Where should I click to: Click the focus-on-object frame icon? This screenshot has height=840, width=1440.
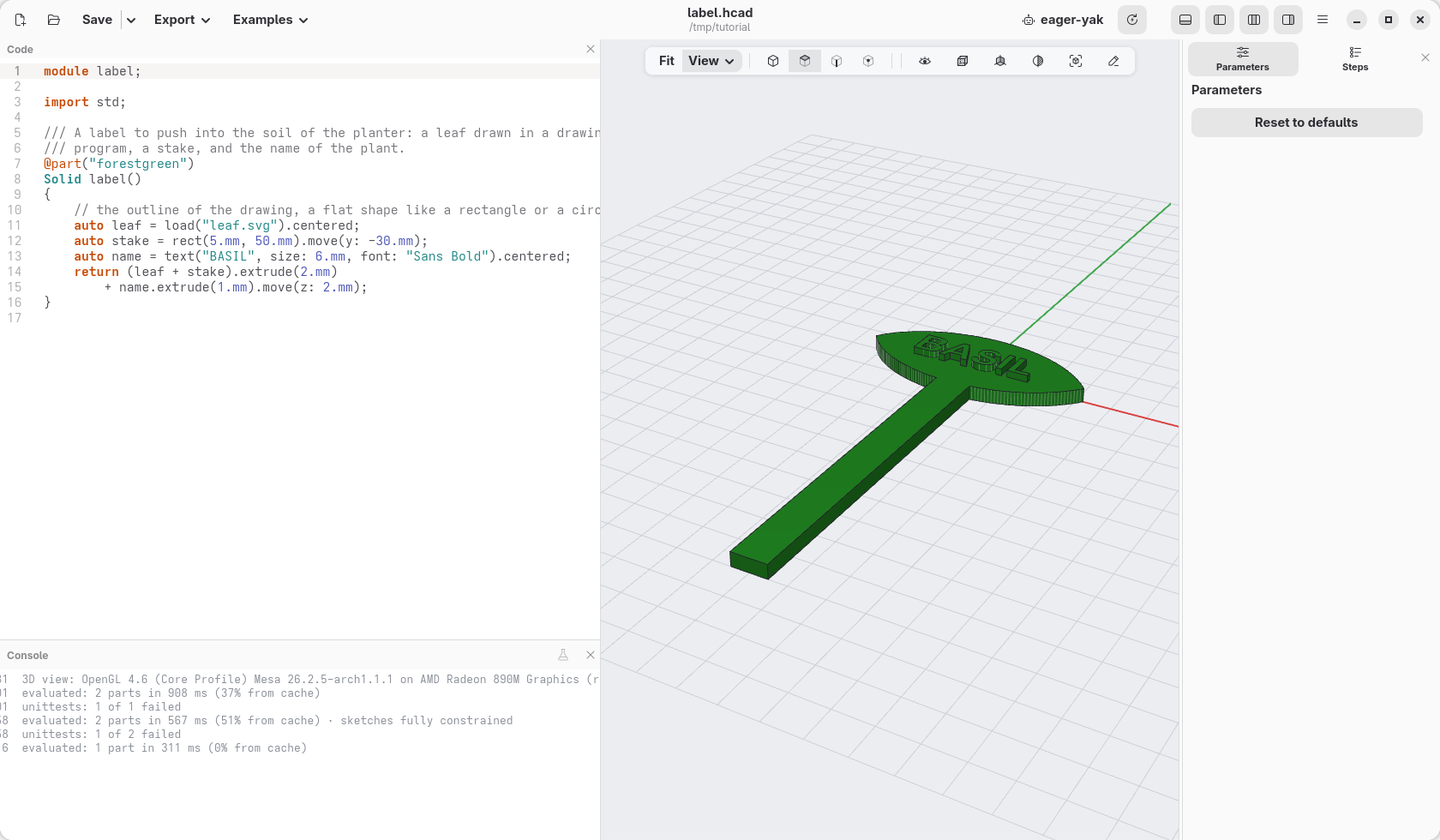1076,61
